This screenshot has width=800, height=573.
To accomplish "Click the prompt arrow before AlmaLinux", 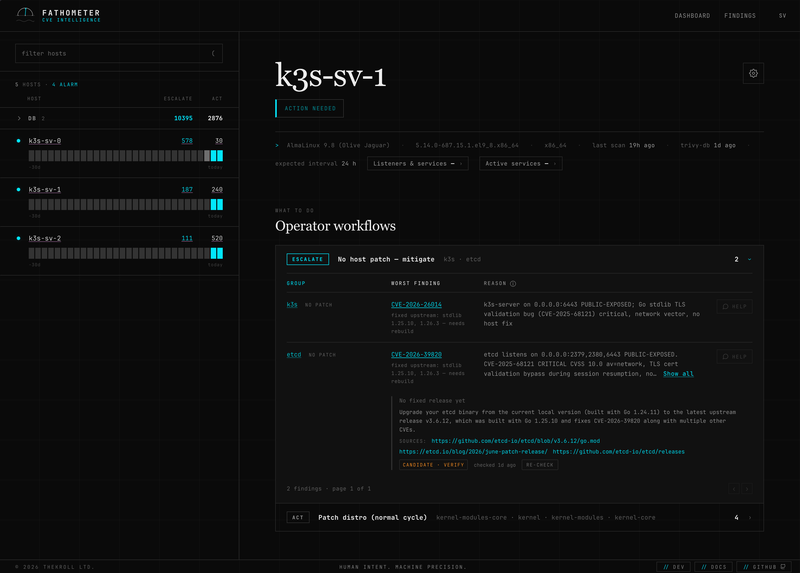I will (277, 145).
